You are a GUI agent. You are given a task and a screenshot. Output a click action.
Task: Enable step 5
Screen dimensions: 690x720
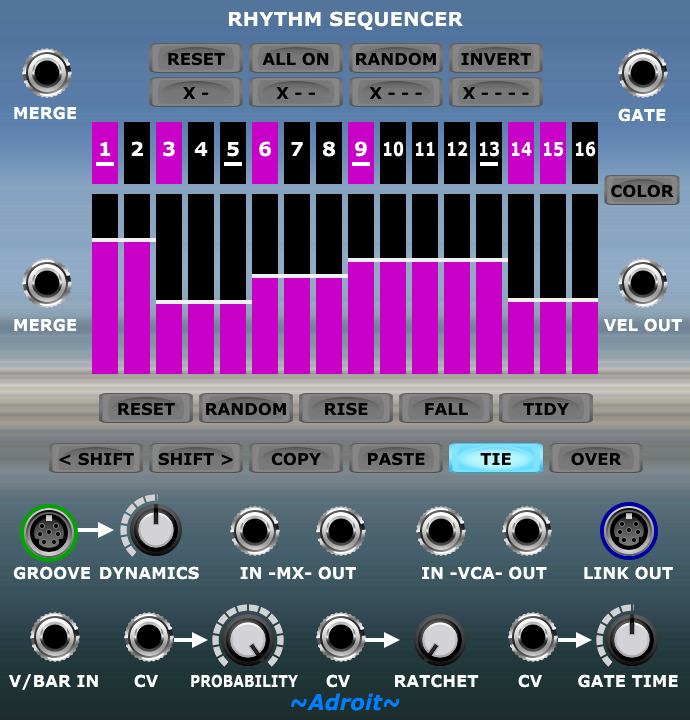point(233,153)
